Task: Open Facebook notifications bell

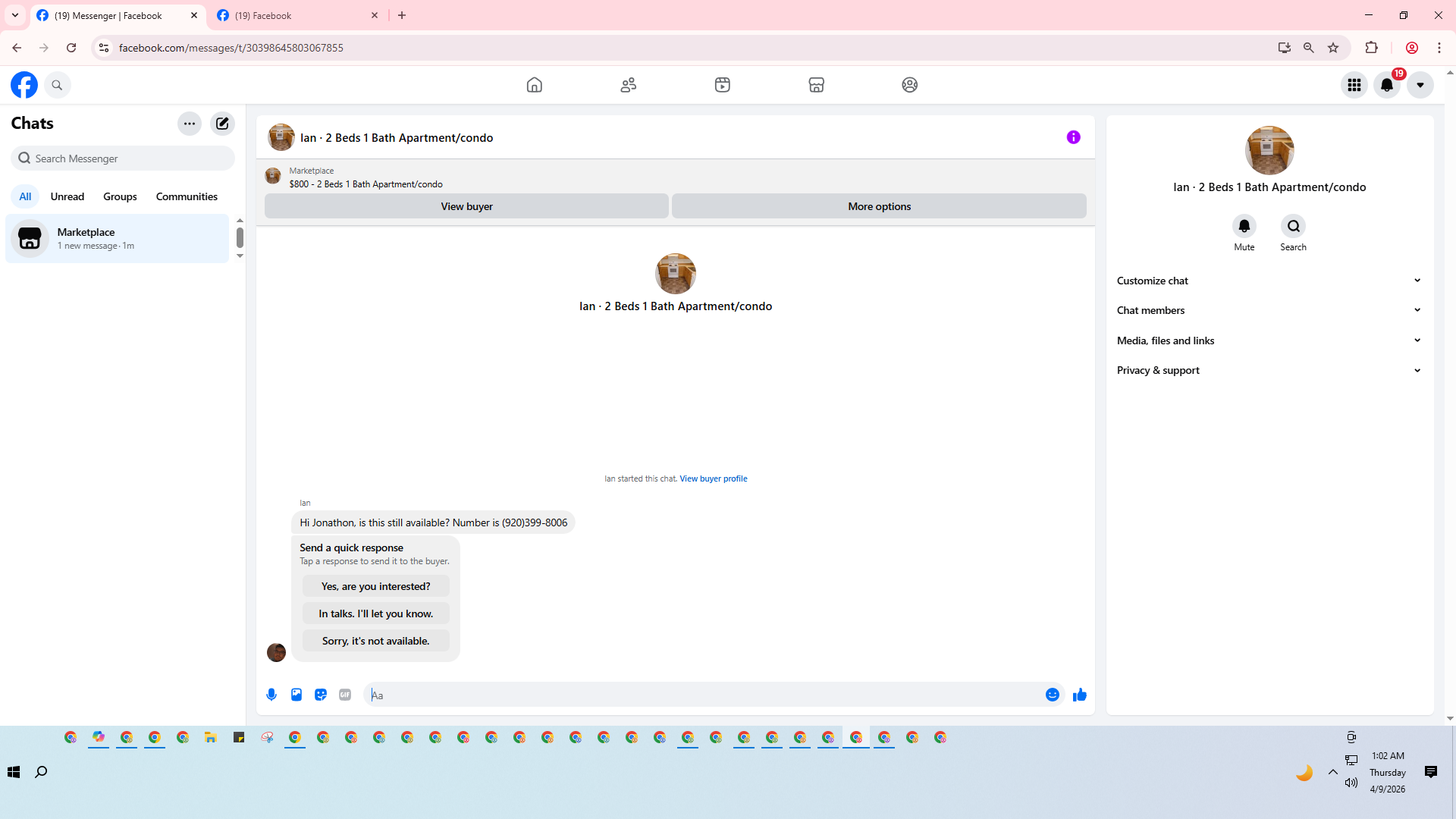Action: click(x=1387, y=85)
